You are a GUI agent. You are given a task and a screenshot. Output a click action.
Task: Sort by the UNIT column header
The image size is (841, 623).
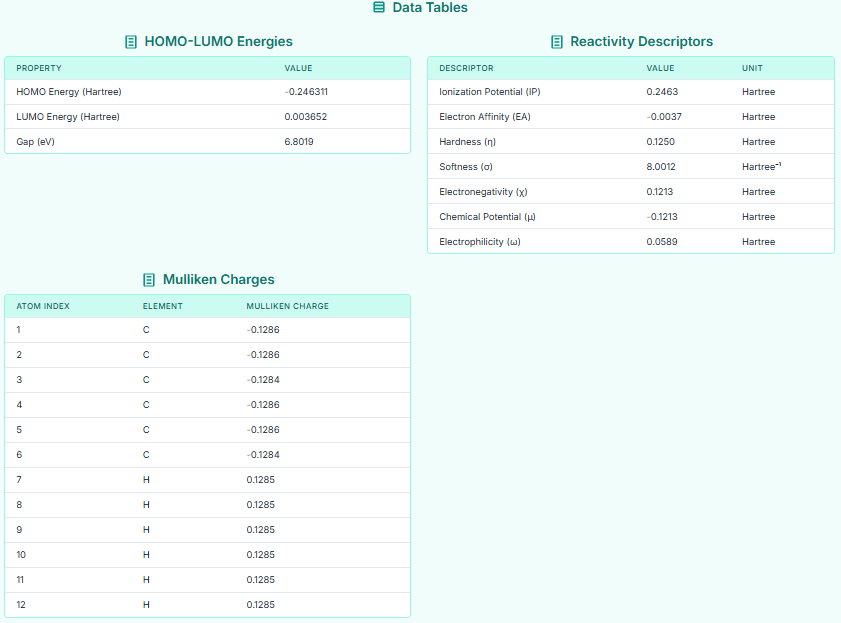(751, 68)
